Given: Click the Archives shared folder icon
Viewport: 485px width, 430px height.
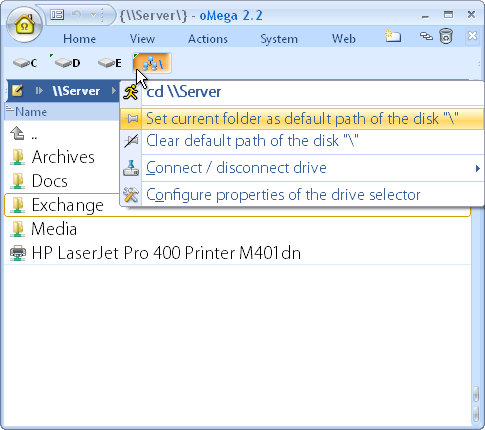Looking at the screenshot, I should pos(17,157).
